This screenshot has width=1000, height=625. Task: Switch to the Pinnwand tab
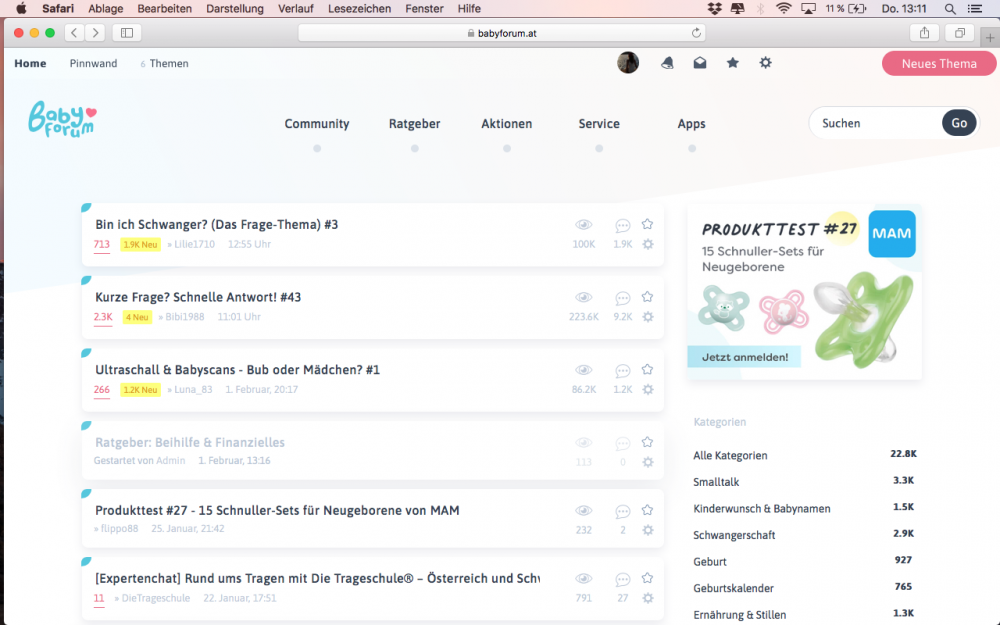pos(93,63)
